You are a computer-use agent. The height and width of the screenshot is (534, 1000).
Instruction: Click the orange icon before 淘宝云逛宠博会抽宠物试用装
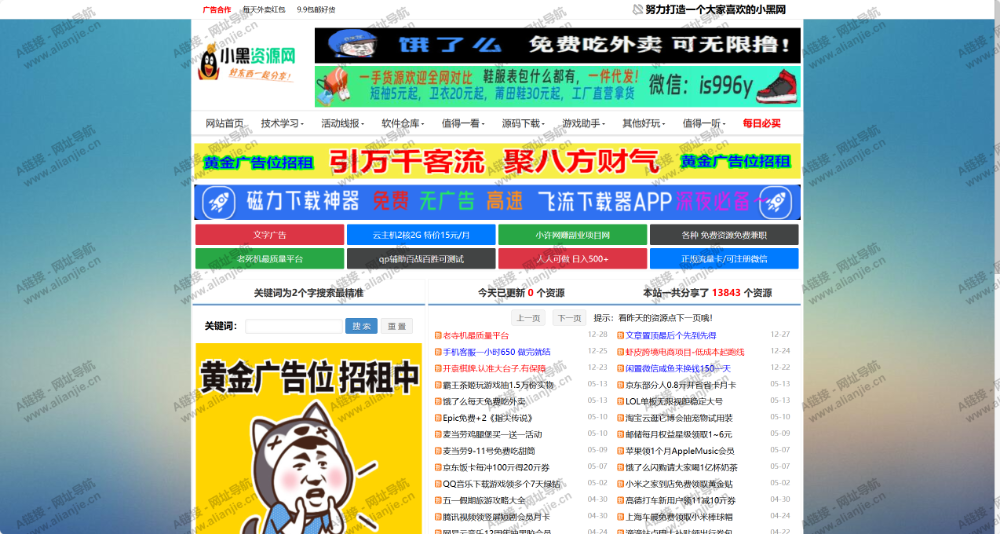point(621,418)
